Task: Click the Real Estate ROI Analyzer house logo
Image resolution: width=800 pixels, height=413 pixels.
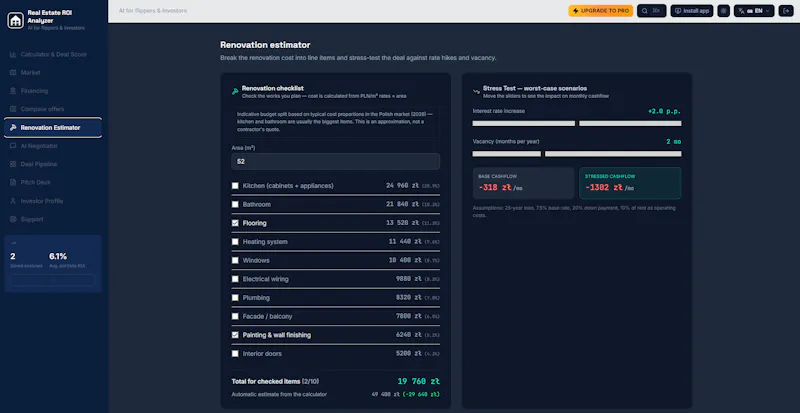Action: coord(16,20)
